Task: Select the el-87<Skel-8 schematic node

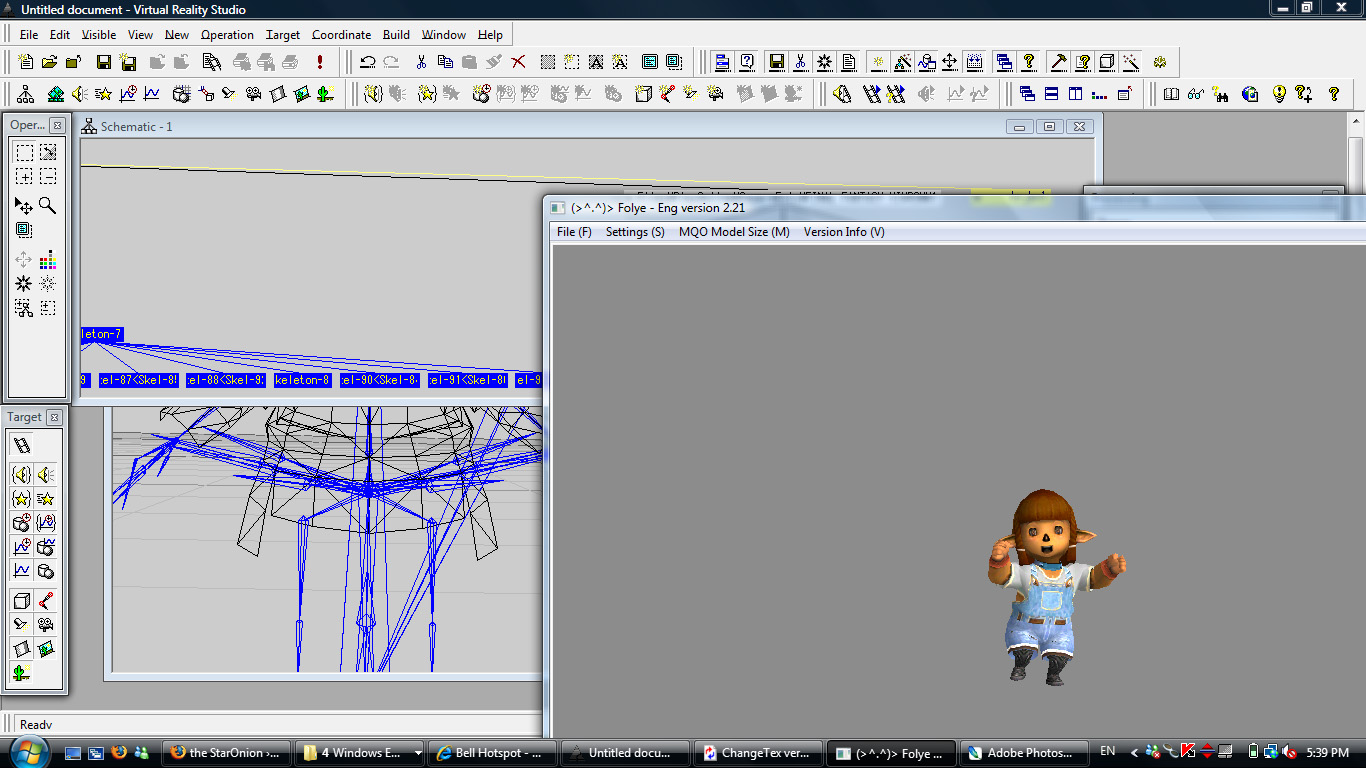Action: (139, 380)
